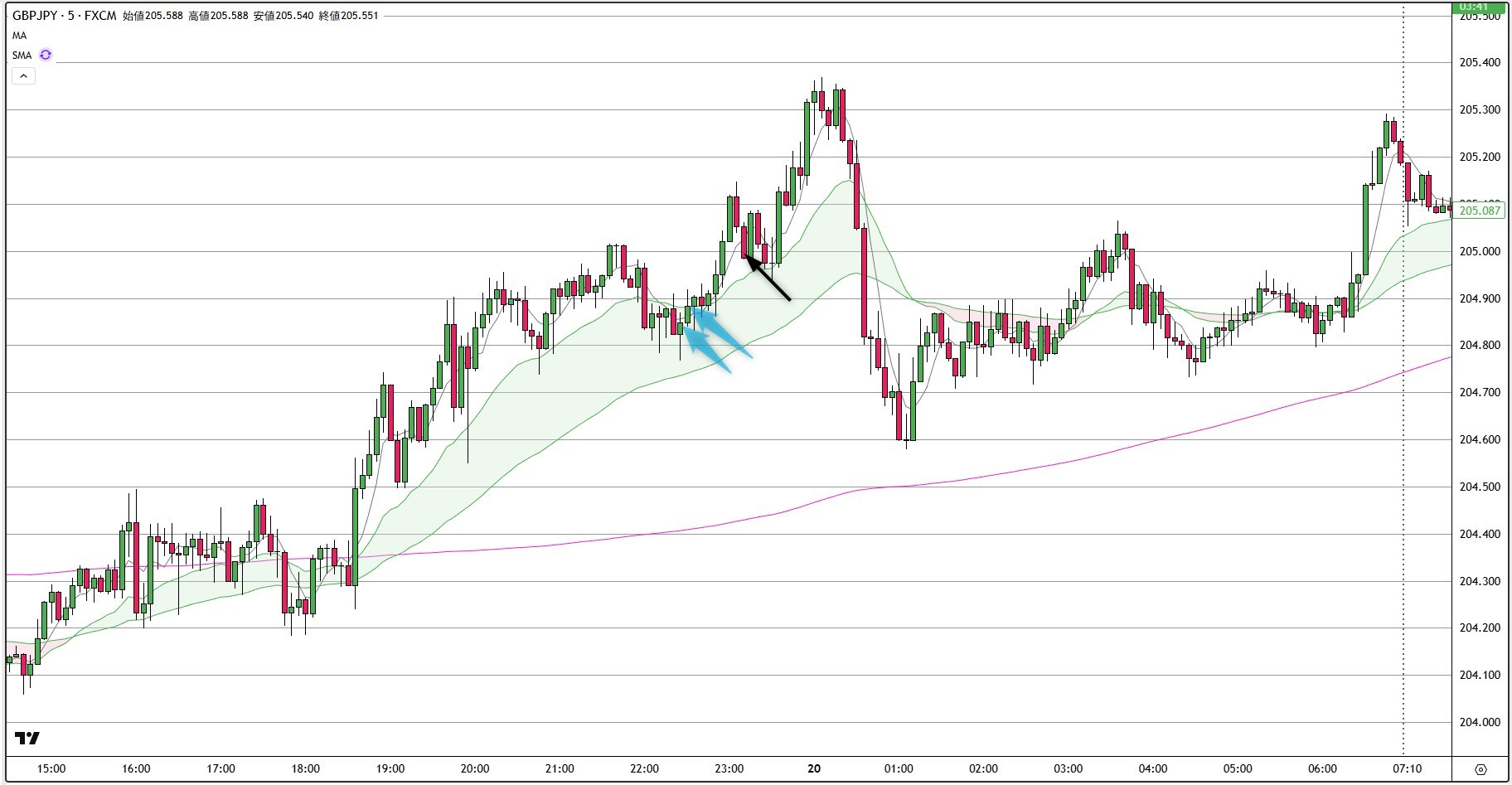This screenshot has height=785, width=1512.
Task: Select the MA indicator label
Action: [19, 36]
